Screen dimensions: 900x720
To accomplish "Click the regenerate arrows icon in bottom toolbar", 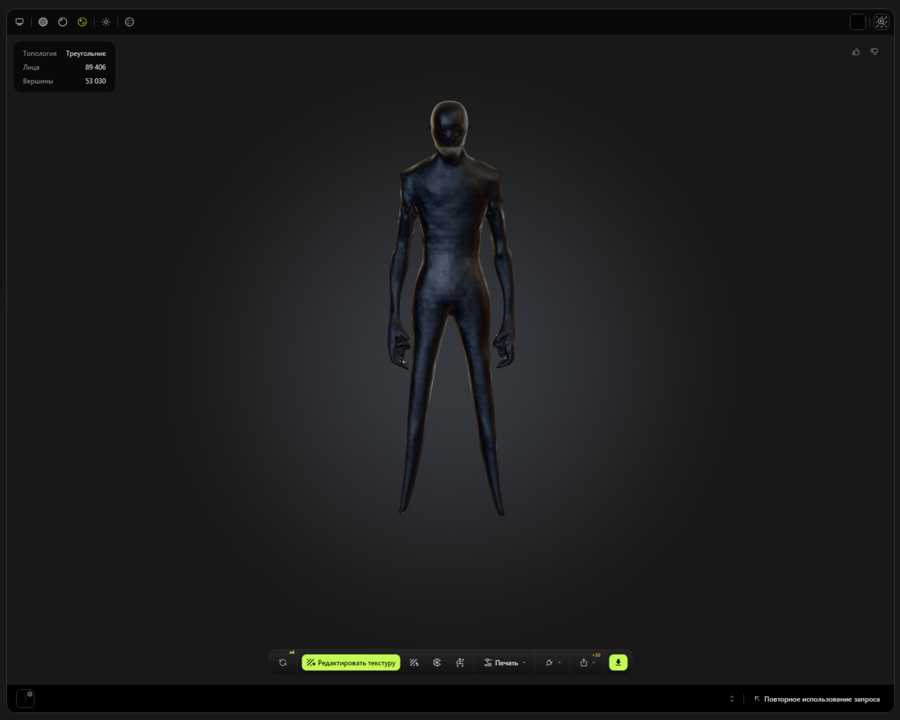I will (283, 663).
